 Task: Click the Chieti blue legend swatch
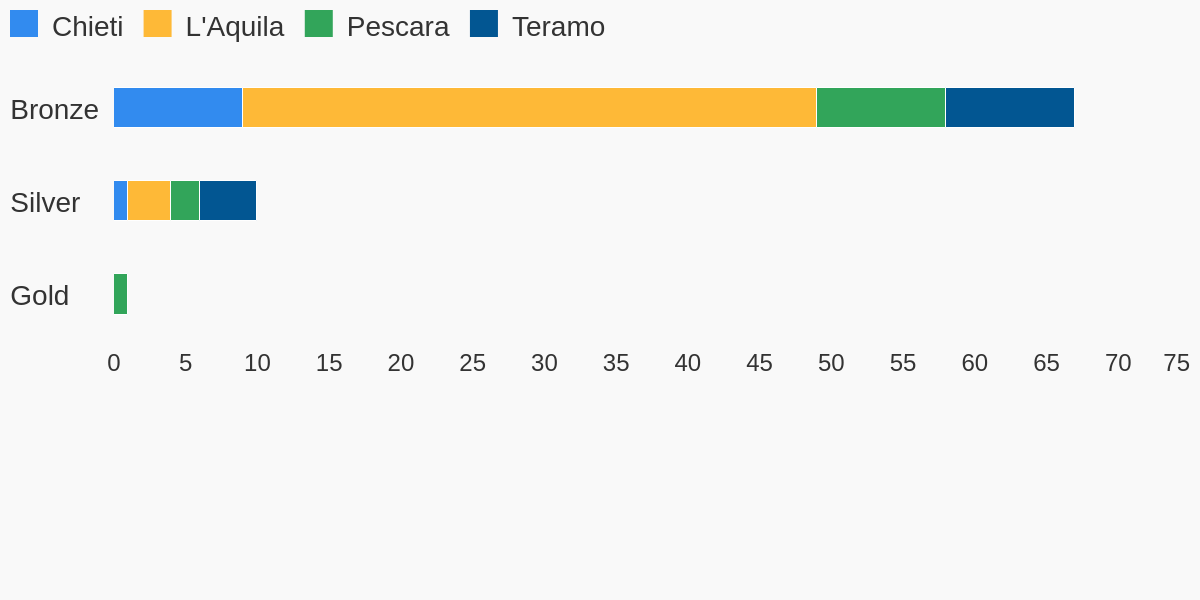pos(24,24)
